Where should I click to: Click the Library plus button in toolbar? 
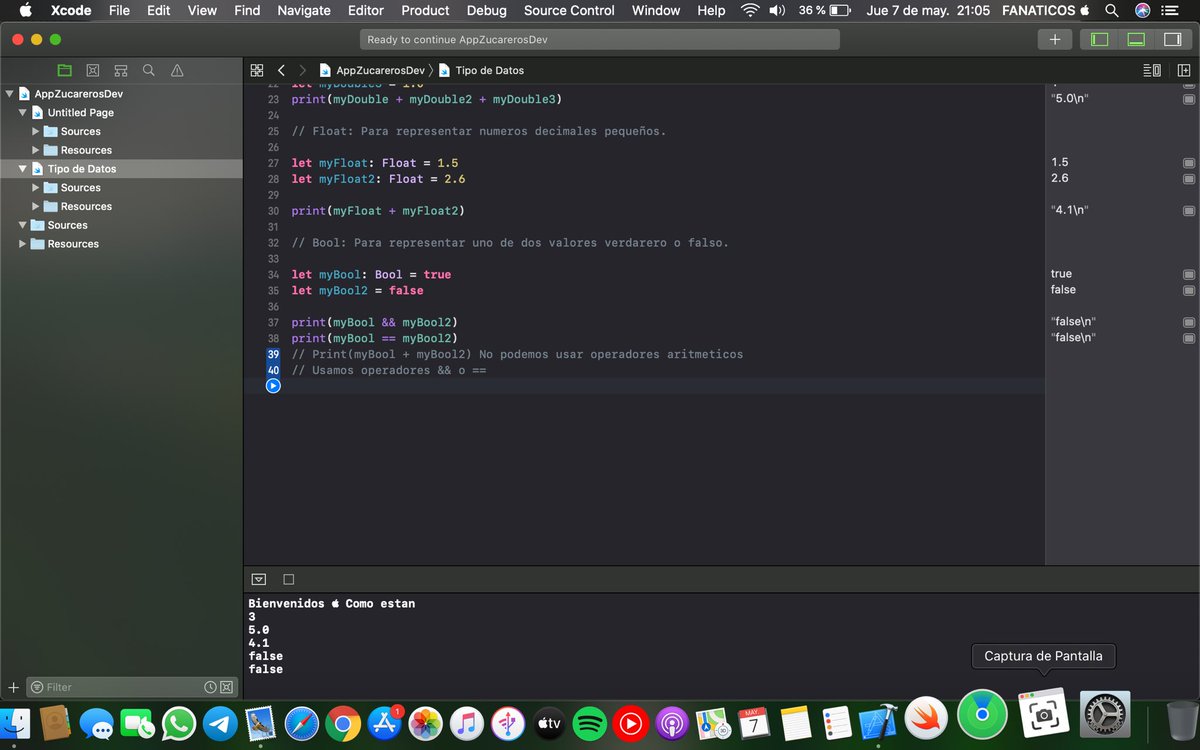pos(1054,39)
